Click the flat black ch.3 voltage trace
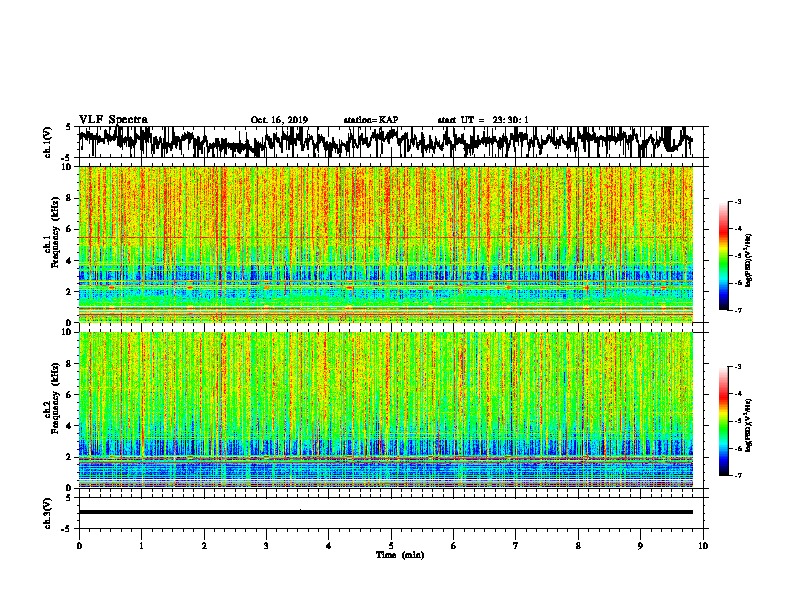792x612 pixels. tap(386, 512)
